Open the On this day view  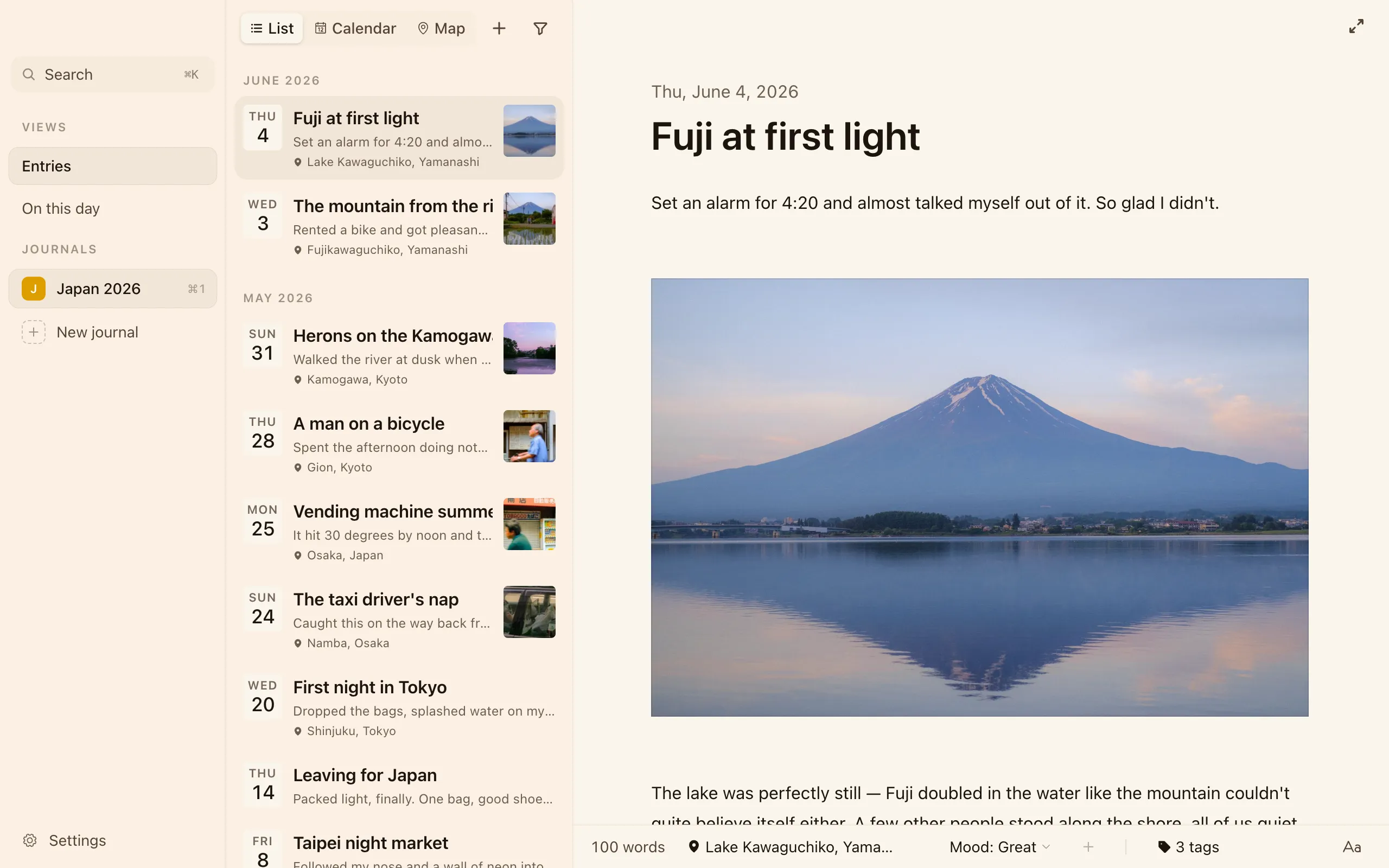tap(112, 208)
